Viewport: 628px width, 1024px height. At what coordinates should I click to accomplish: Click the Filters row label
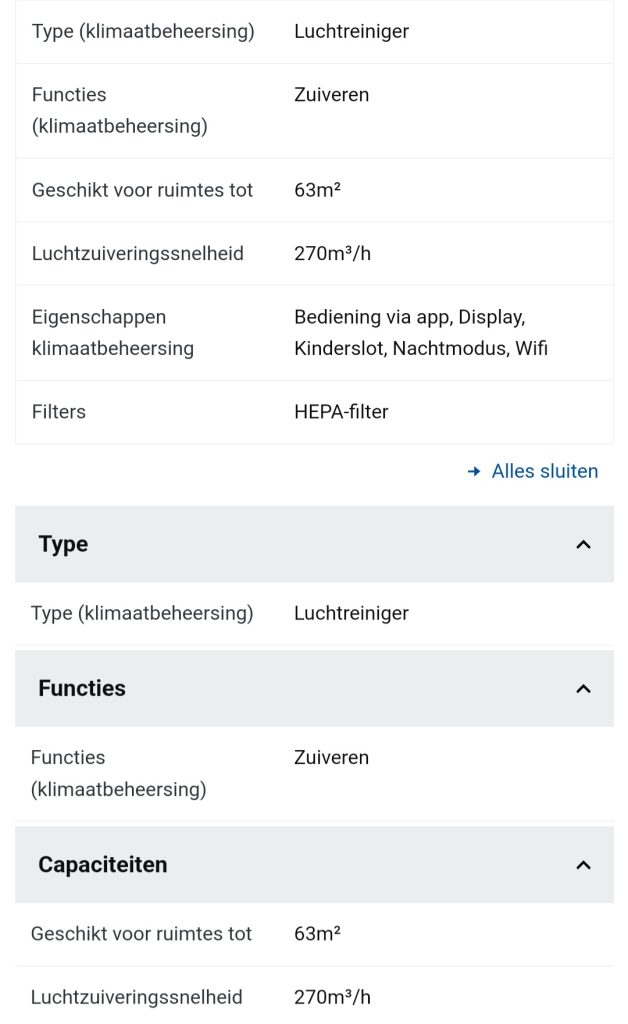tap(59, 412)
